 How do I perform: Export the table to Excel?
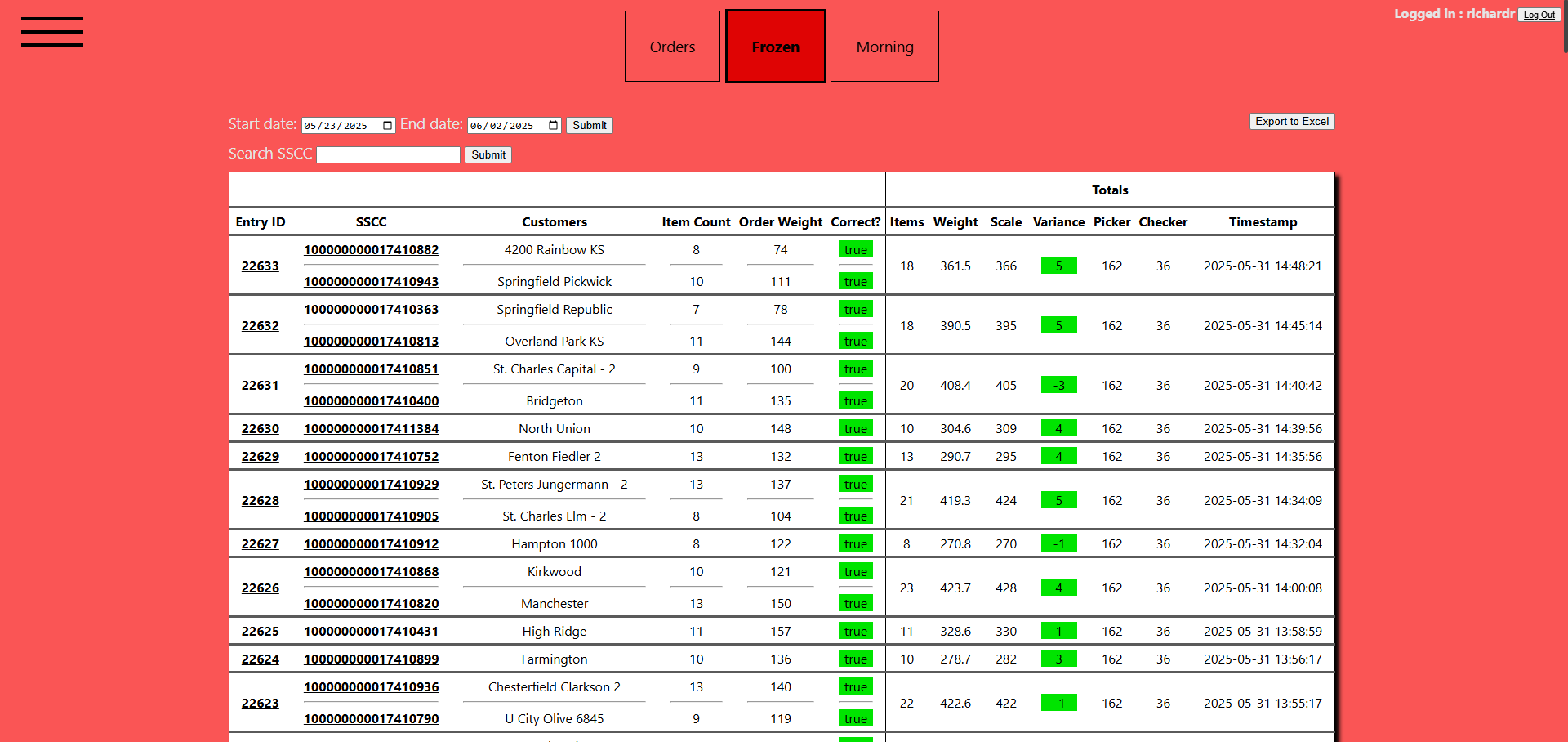1292,122
